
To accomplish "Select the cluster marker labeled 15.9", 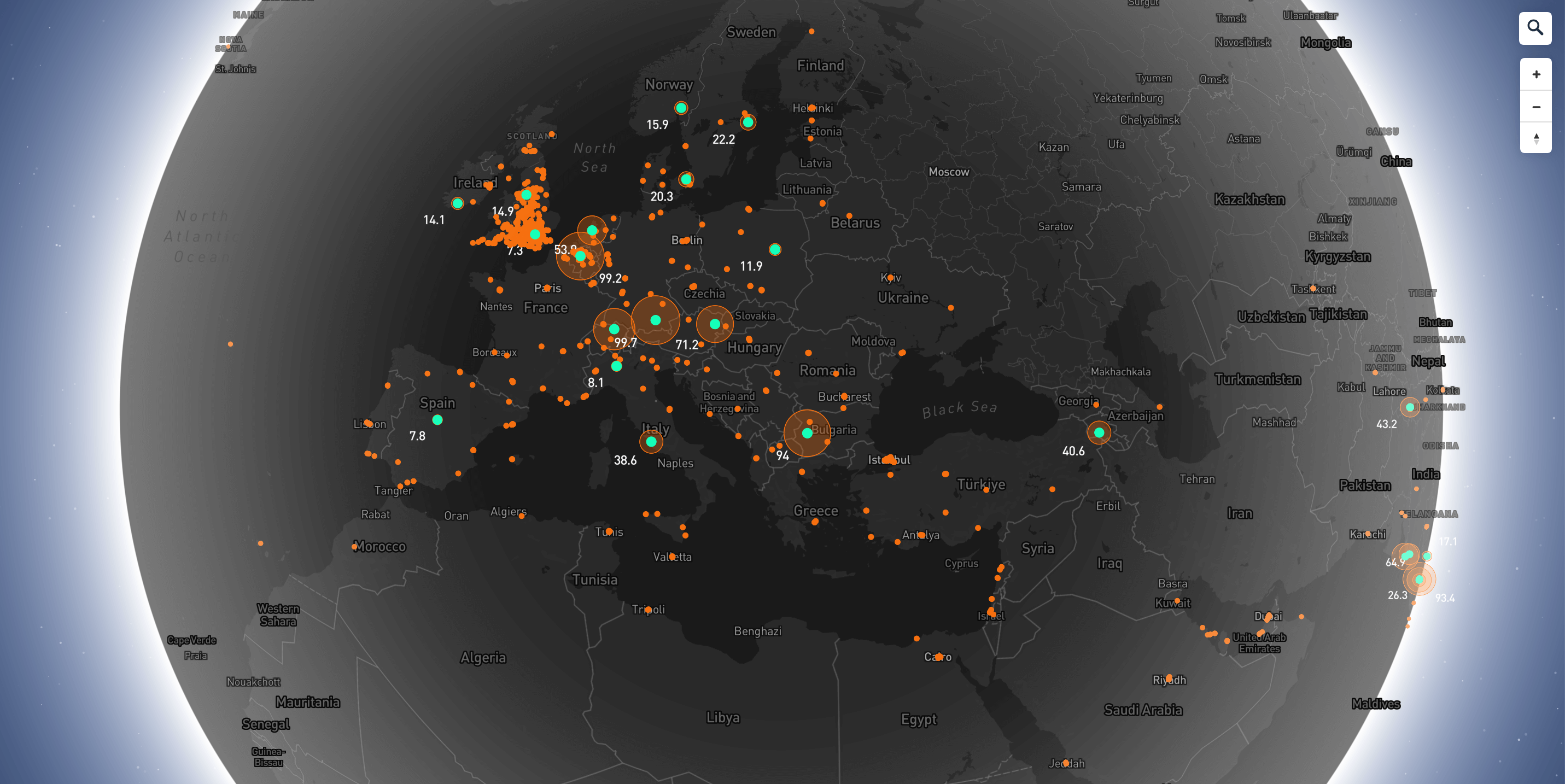I will pyautogui.click(x=681, y=108).
